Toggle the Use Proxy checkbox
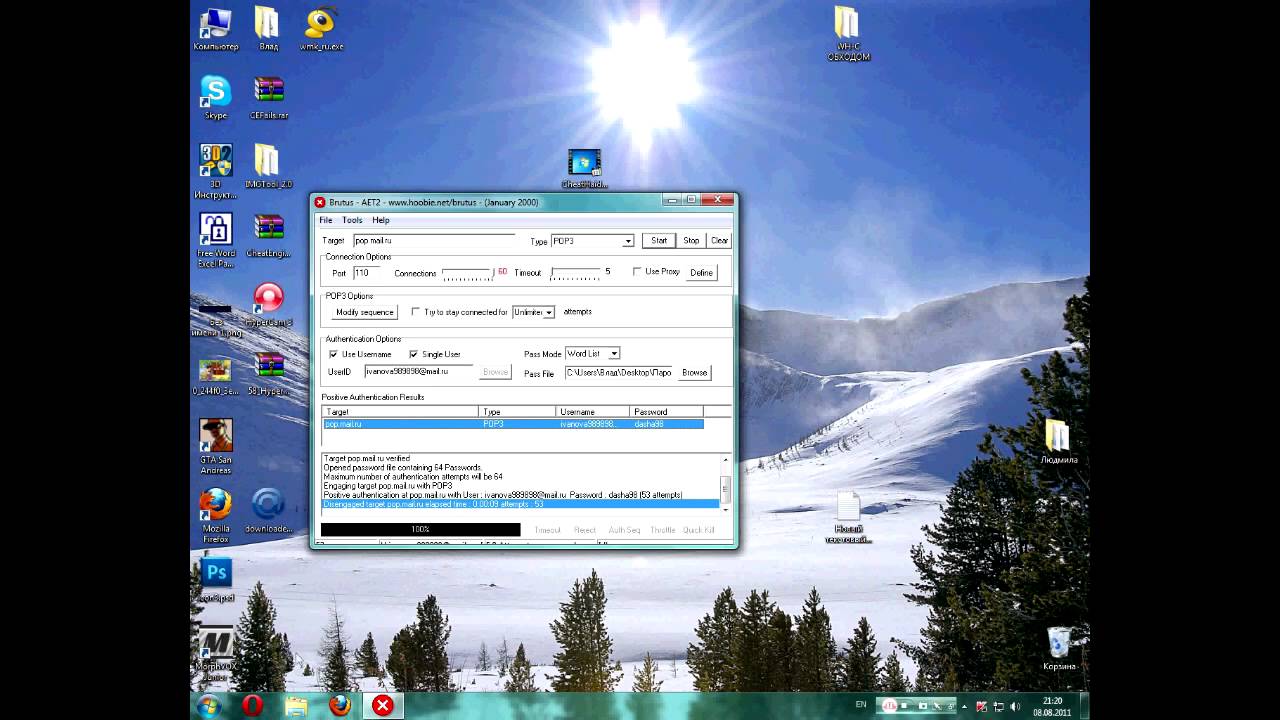The width and height of the screenshot is (1280, 720). pyautogui.click(x=637, y=272)
